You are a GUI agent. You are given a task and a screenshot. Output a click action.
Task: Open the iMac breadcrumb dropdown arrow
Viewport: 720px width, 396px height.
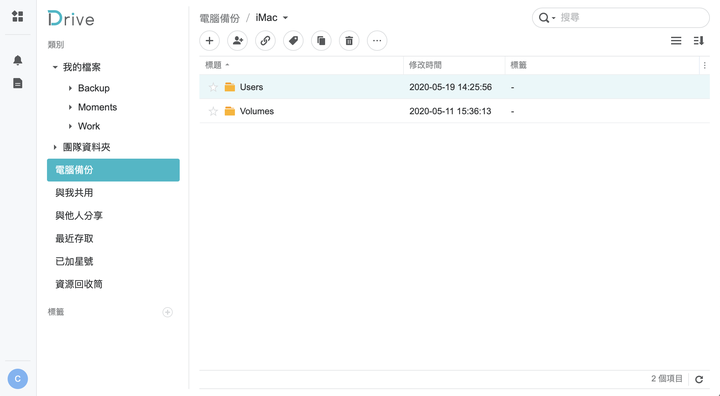(285, 18)
